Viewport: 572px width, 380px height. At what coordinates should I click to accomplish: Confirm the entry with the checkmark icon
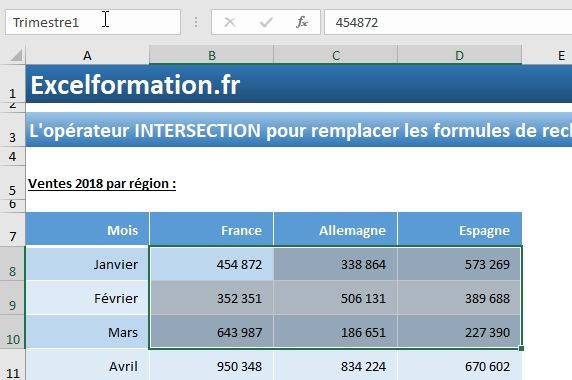coord(266,22)
